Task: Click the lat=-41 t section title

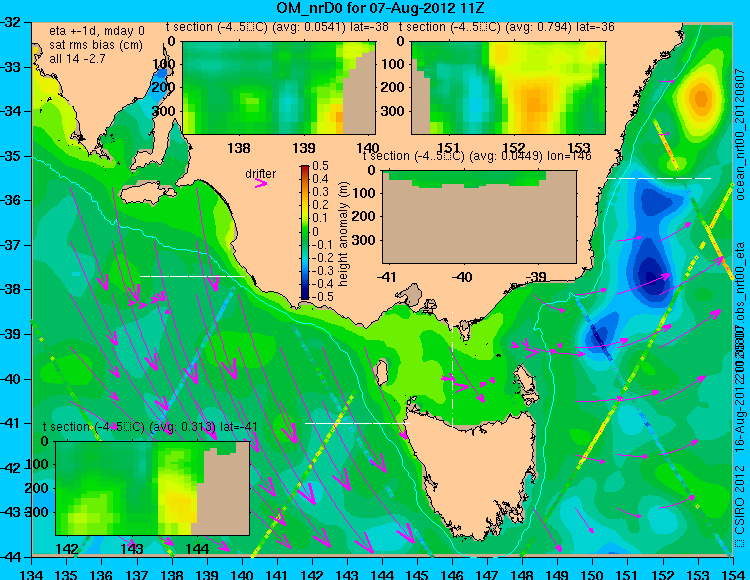Action: click(x=150, y=427)
